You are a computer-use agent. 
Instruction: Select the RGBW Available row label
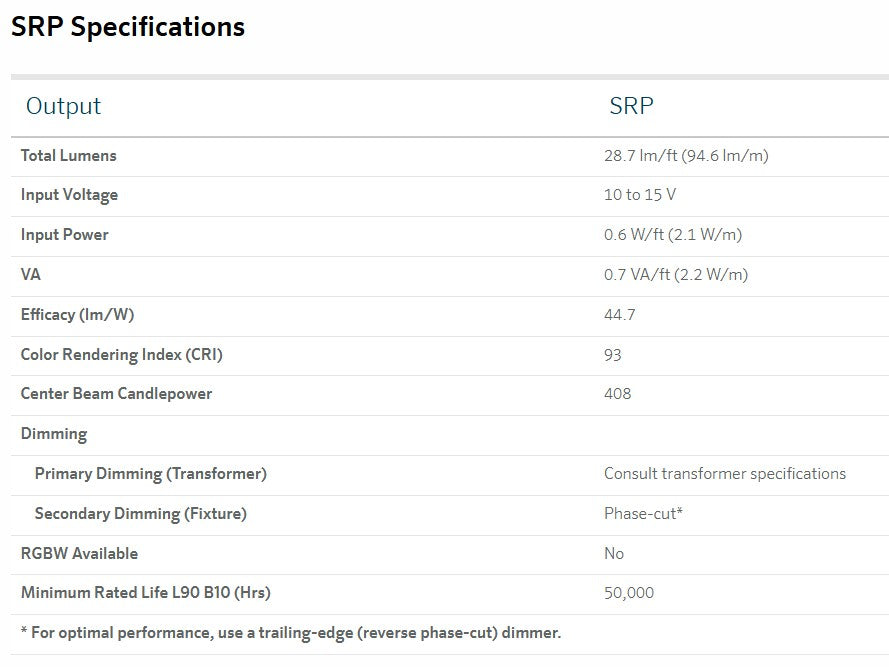click(79, 553)
